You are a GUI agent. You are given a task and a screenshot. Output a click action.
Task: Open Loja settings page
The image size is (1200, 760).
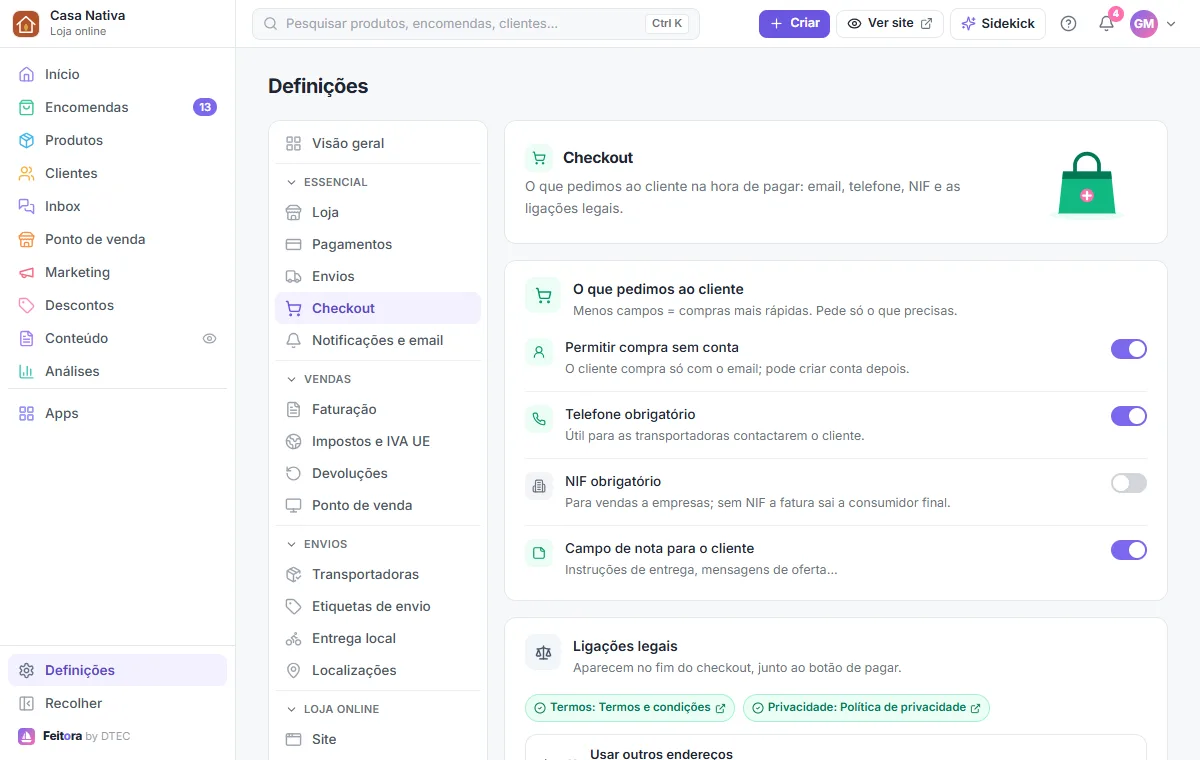coord(378,212)
